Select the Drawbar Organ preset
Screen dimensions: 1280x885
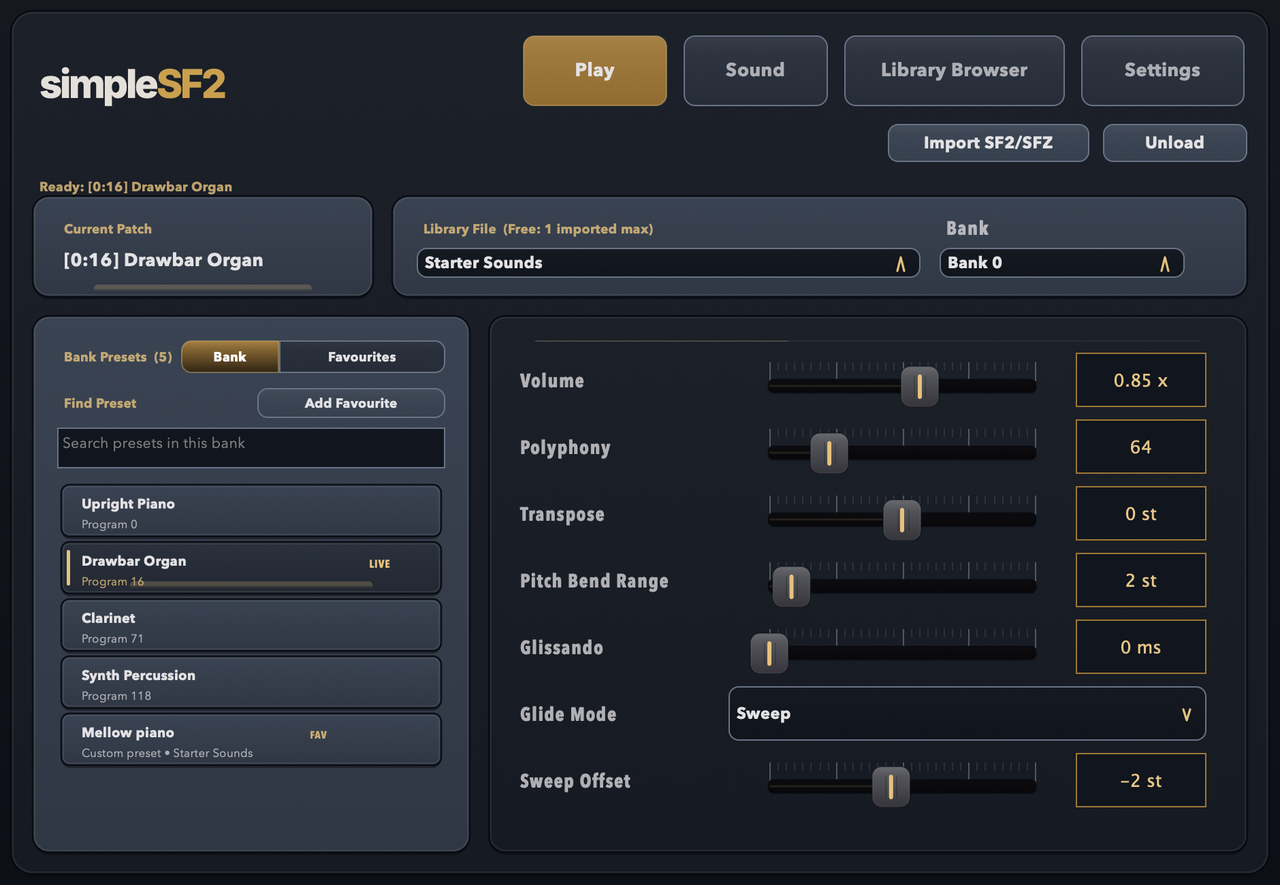tap(251, 569)
